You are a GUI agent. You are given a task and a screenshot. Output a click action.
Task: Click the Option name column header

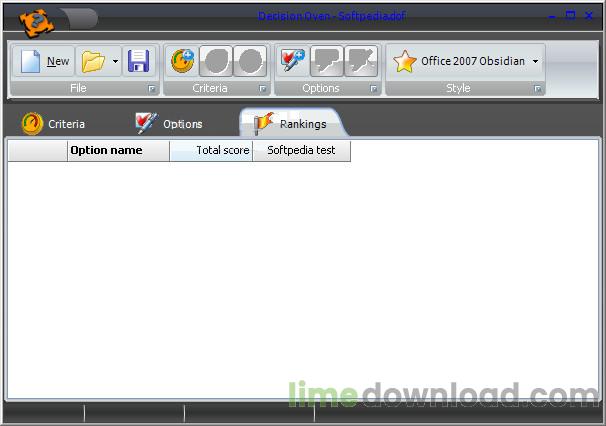[x=118, y=151]
